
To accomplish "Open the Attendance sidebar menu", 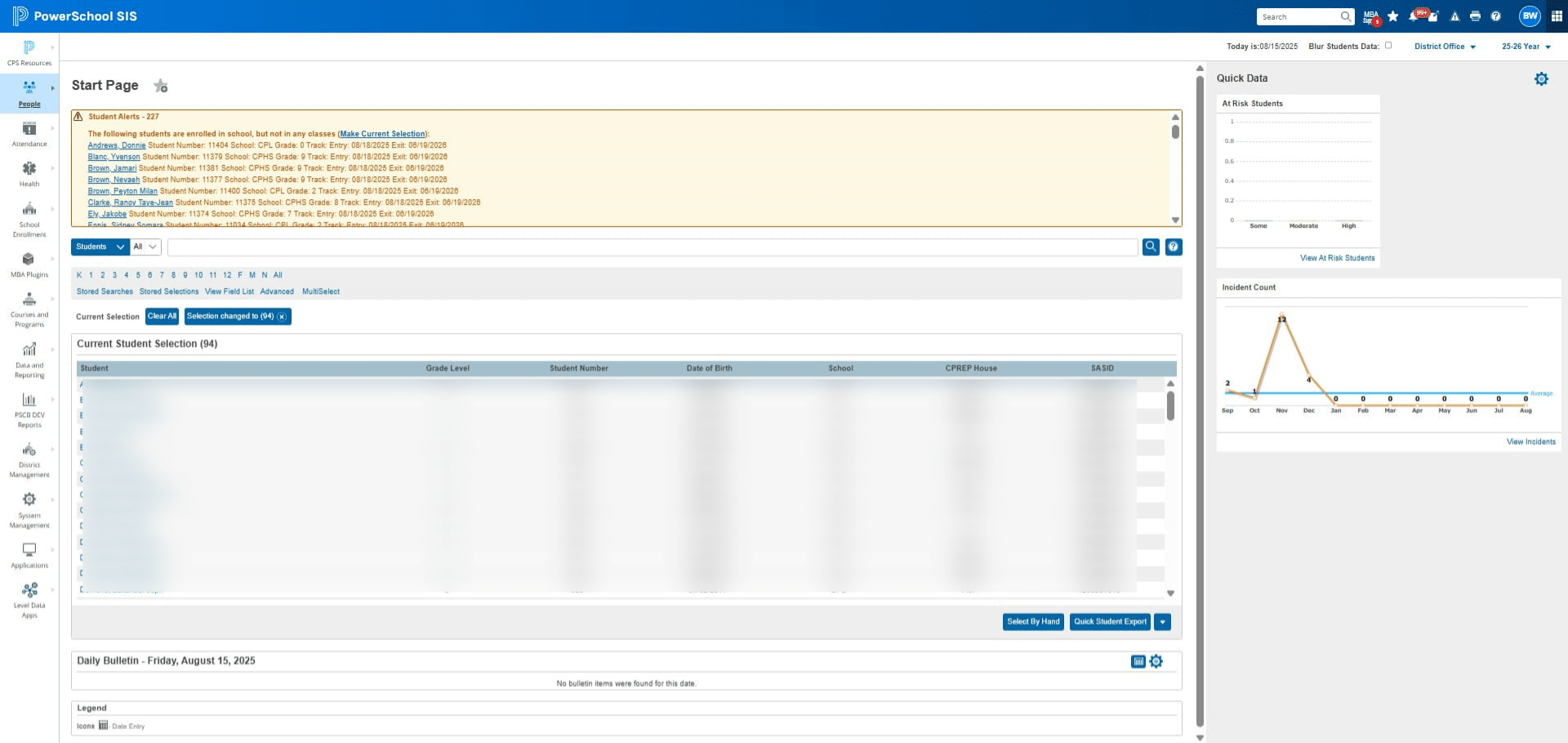I will coord(29,134).
